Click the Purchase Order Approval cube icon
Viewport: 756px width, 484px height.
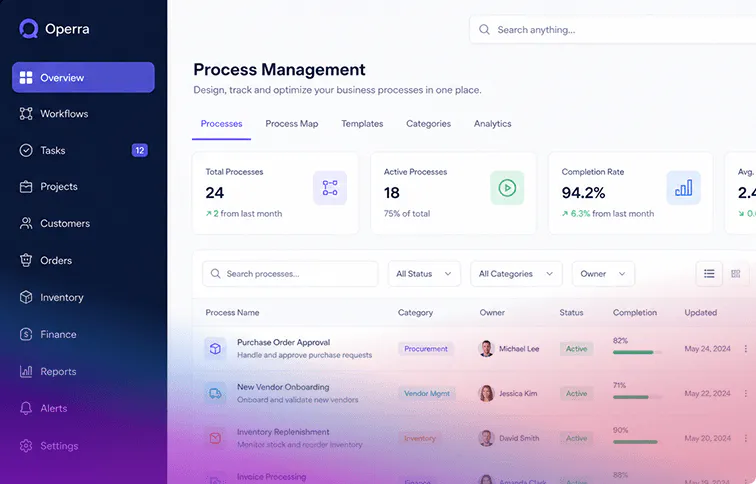(x=216, y=349)
